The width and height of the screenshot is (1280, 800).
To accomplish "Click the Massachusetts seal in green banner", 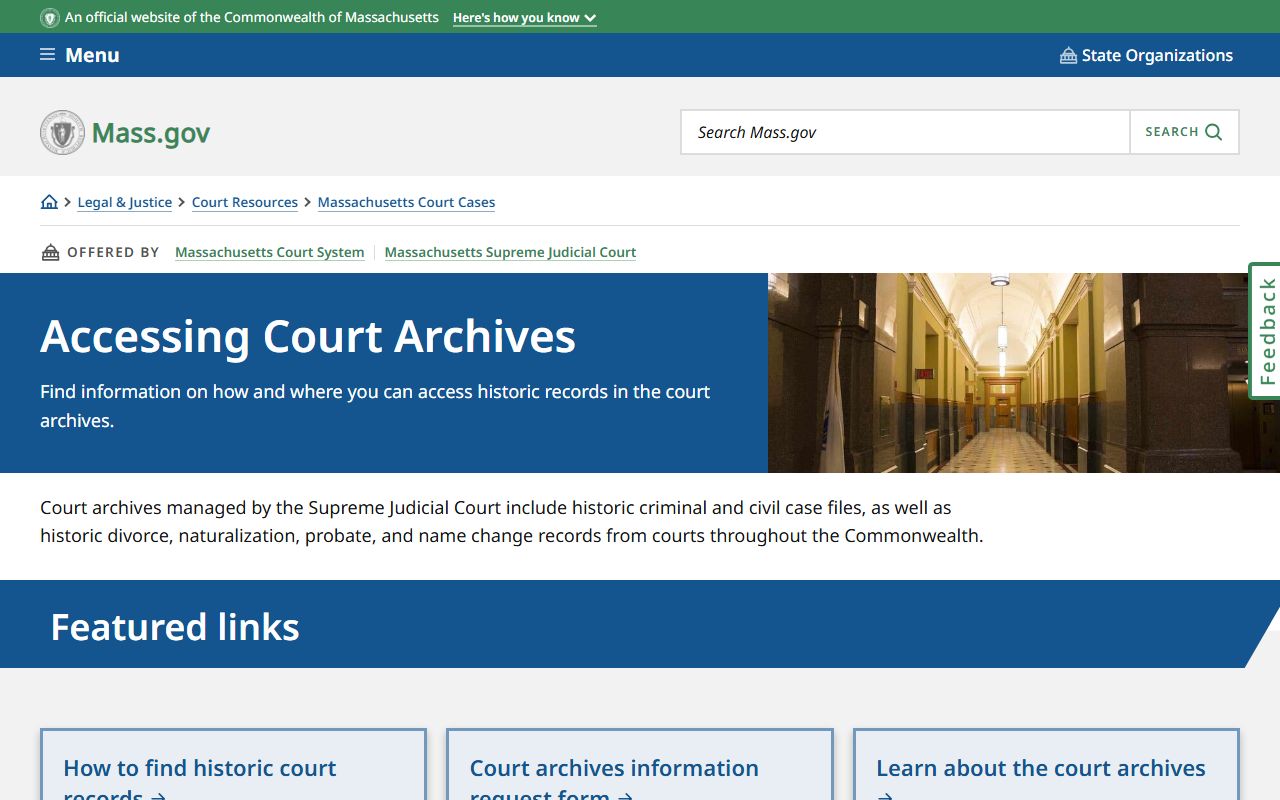I will point(50,18).
